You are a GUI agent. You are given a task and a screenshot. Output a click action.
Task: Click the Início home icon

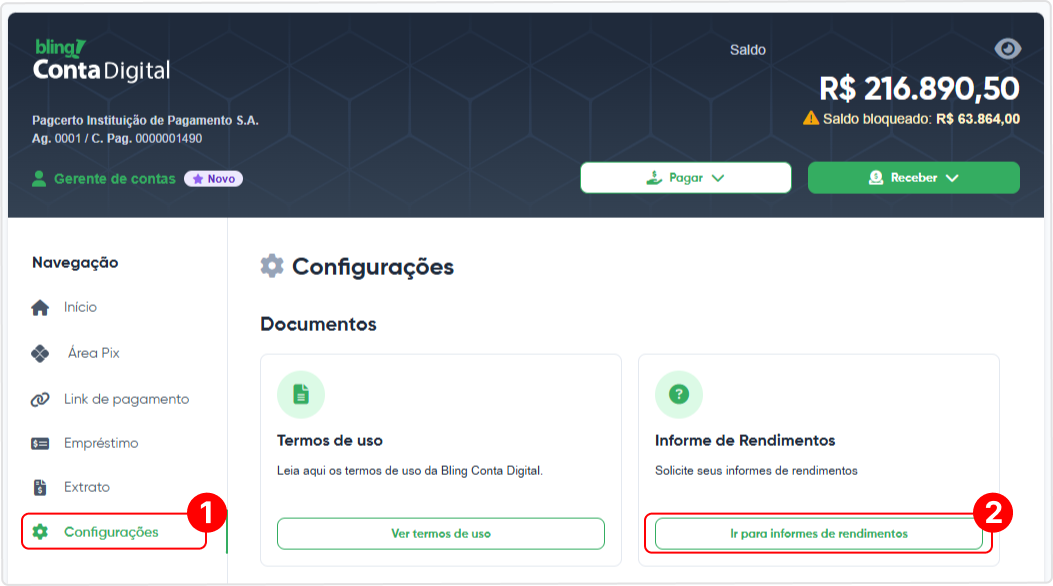40,307
